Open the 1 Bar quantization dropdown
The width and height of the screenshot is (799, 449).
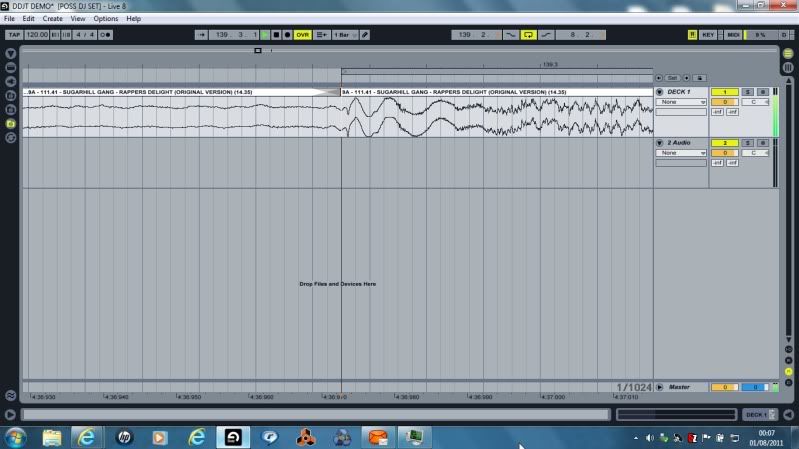344,34
